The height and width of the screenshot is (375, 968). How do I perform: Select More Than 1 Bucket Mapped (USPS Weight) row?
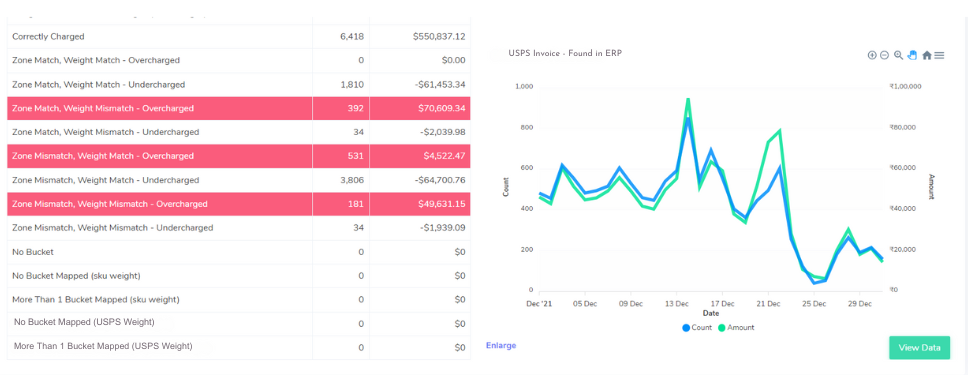pyautogui.click(x=238, y=347)
